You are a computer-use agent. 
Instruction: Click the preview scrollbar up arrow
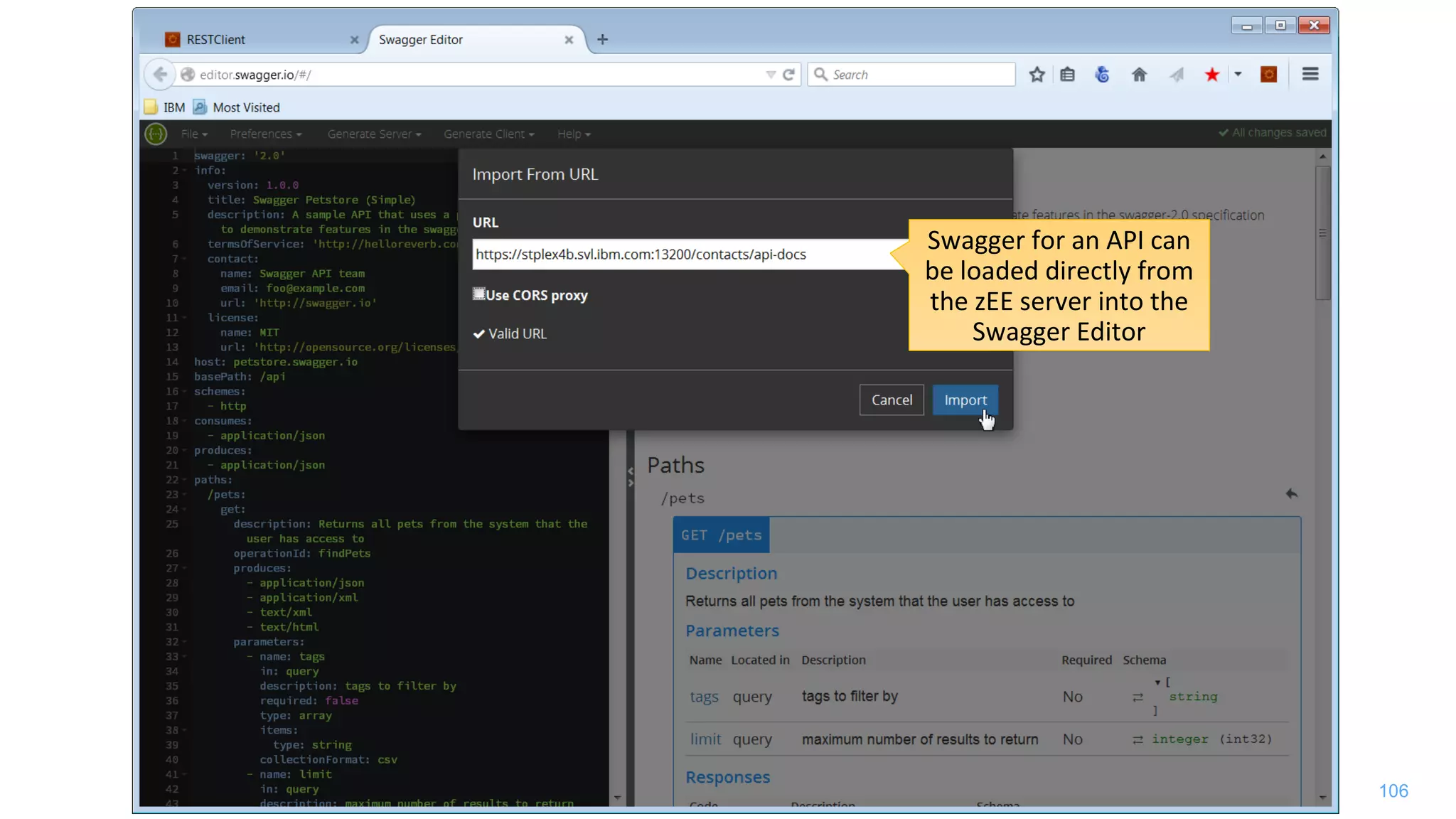(x=1322, y=156)
